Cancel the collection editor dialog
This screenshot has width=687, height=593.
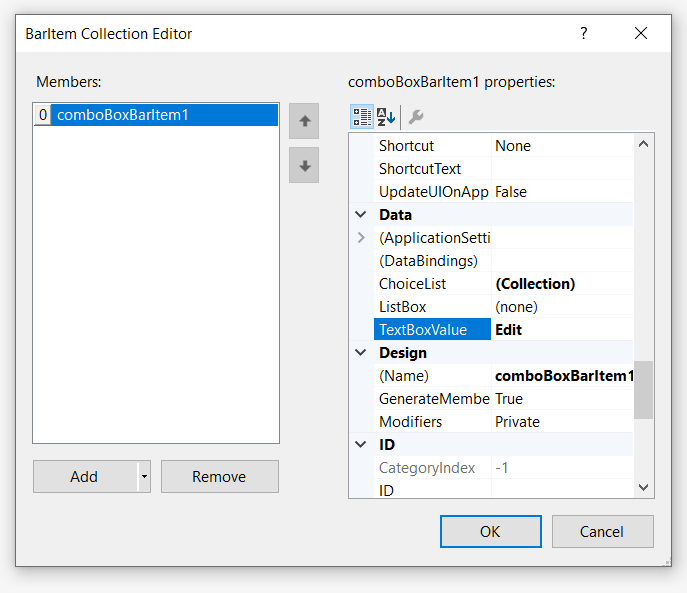pyautogui.click(x=602, y=532)
